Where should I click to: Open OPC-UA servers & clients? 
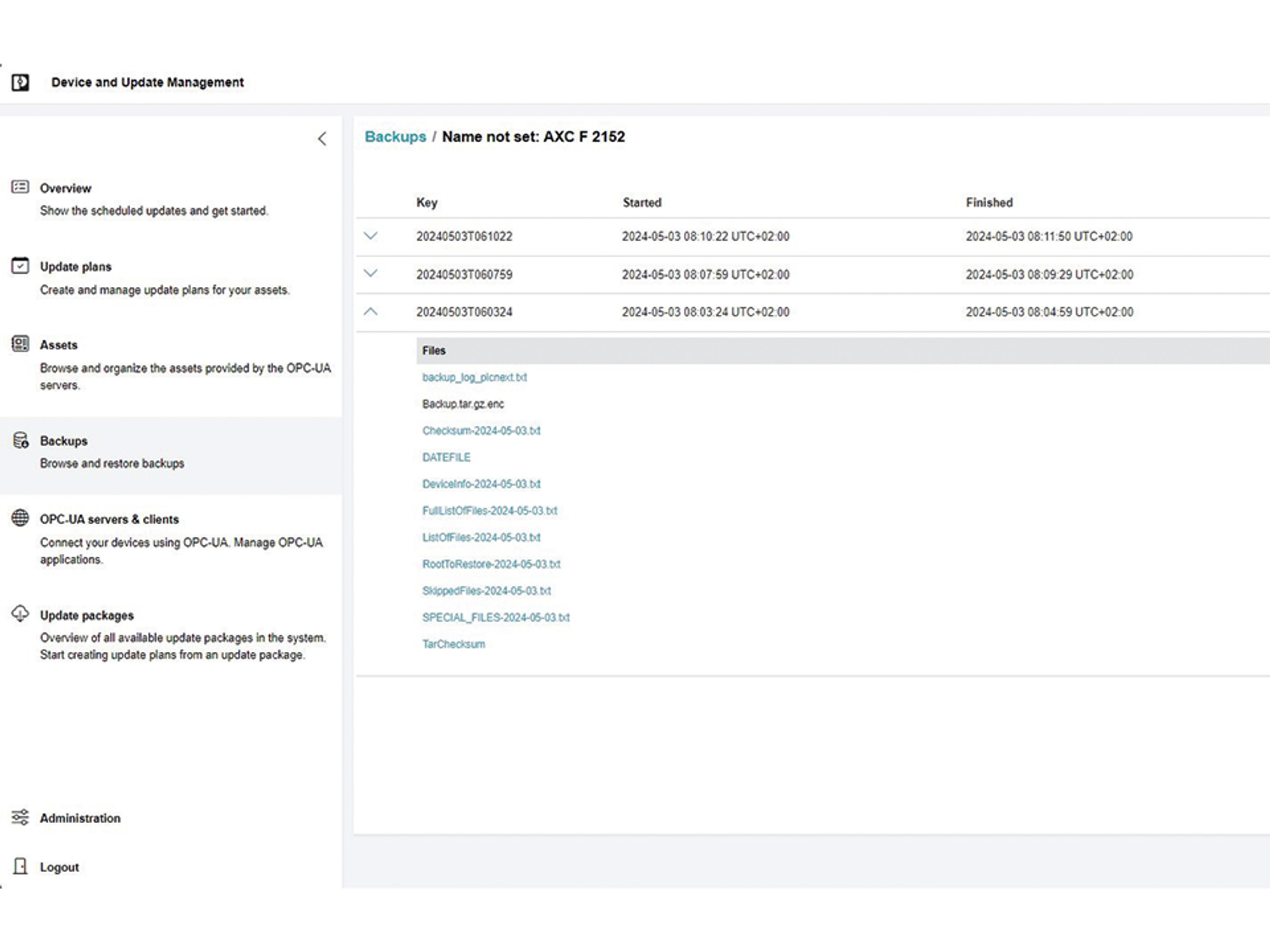109,519
